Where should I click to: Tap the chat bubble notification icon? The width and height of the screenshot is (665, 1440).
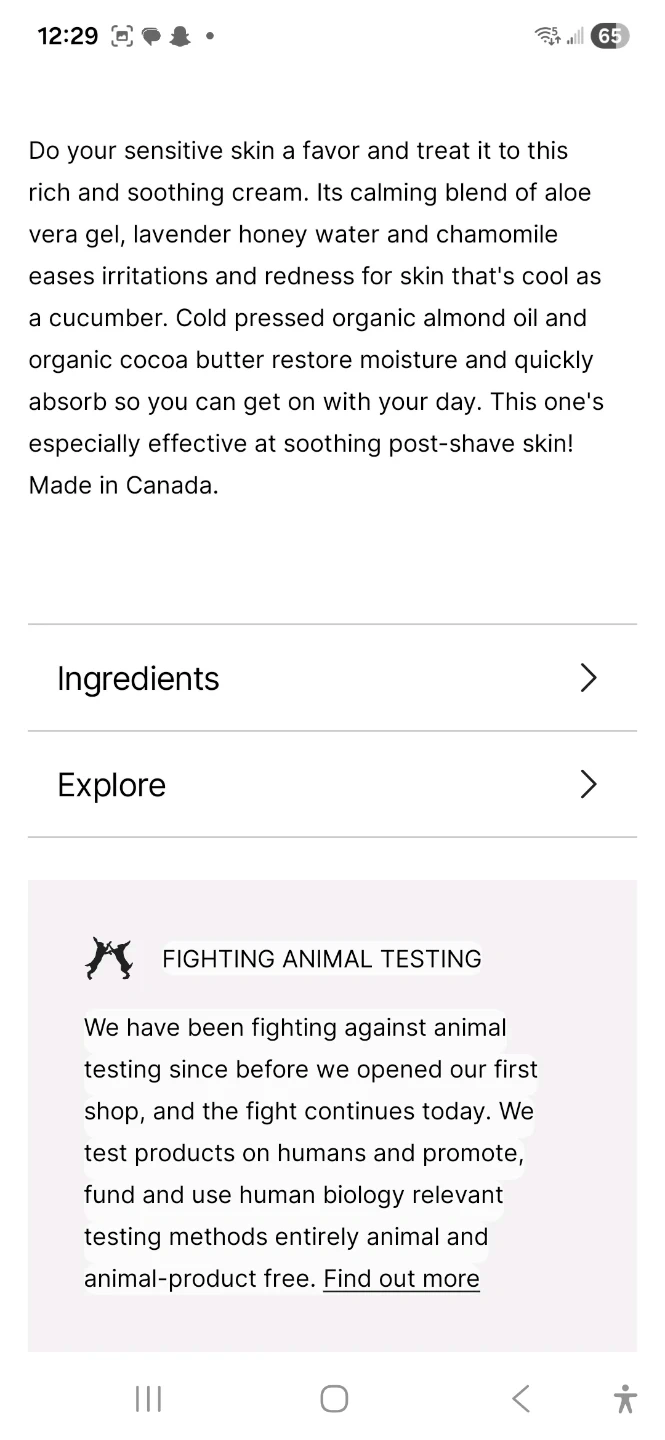(x=151, y=37)
